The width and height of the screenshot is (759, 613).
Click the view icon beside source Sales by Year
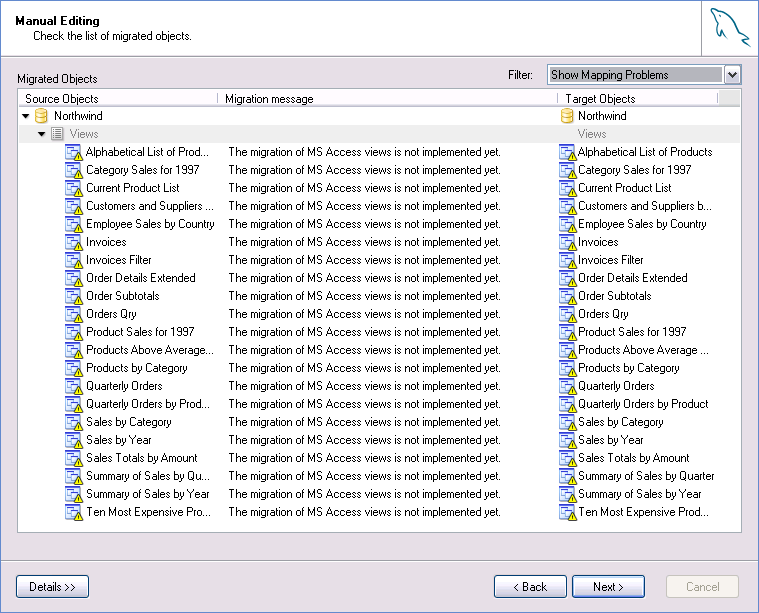[x=74, y=440]
